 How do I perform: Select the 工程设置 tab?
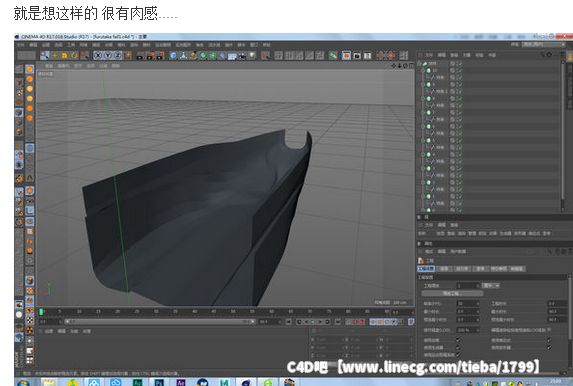click(x=426, y=269)
